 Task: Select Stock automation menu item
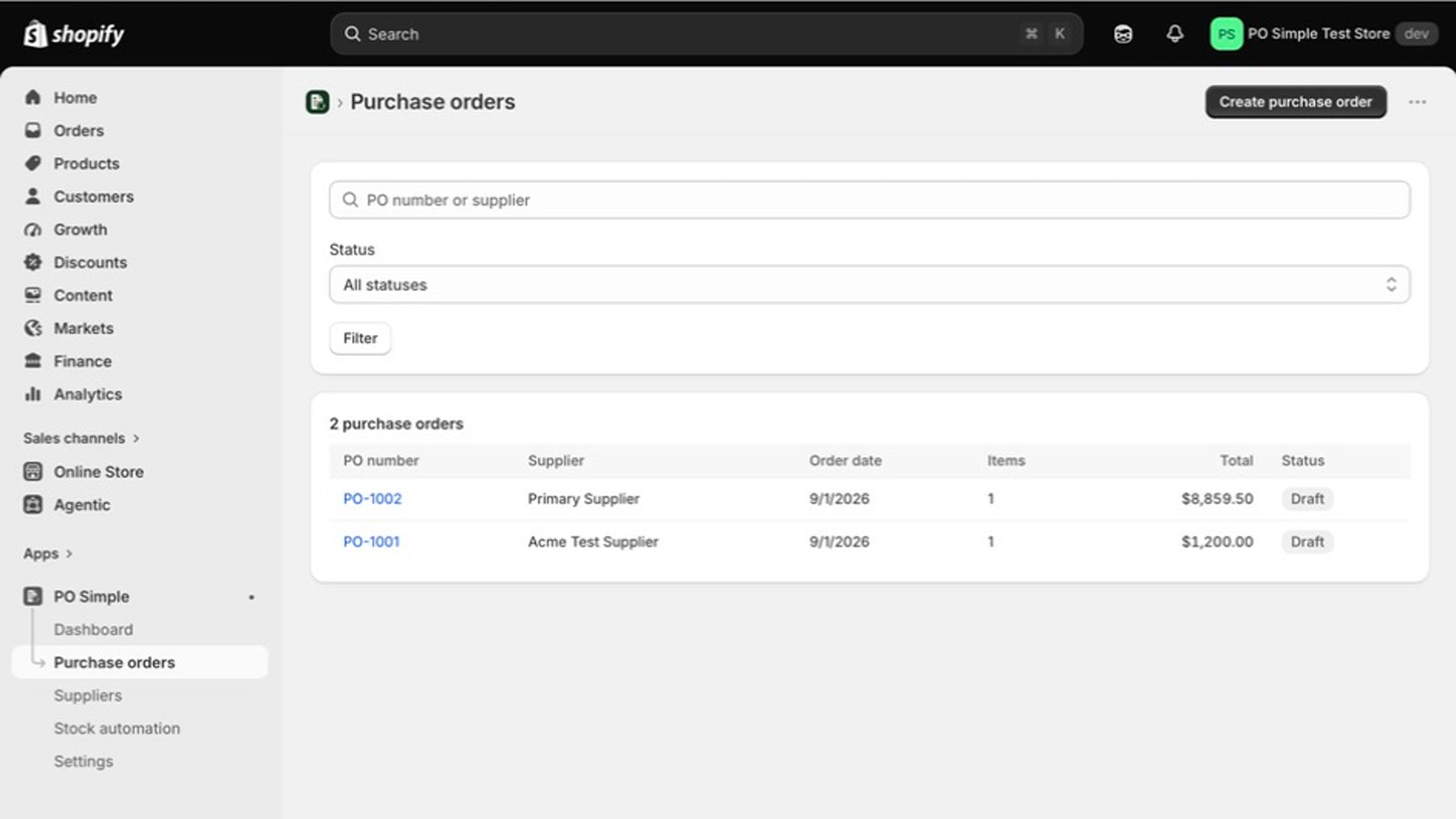click(x=116, y=728)
